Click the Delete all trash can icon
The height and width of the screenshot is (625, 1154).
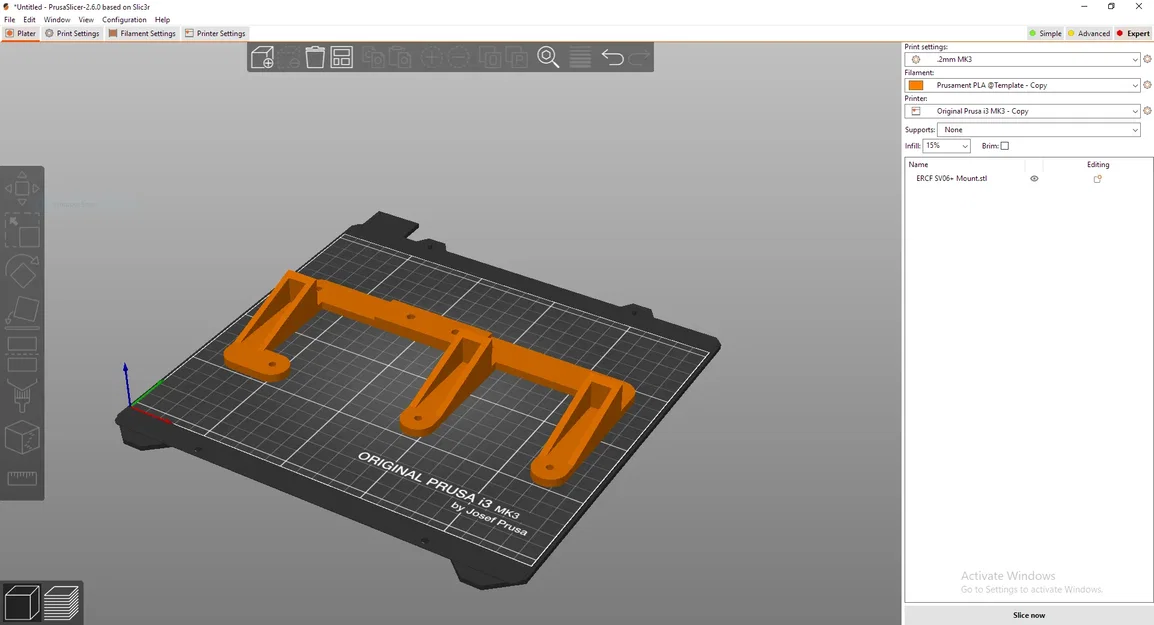[x=315, y=57]
